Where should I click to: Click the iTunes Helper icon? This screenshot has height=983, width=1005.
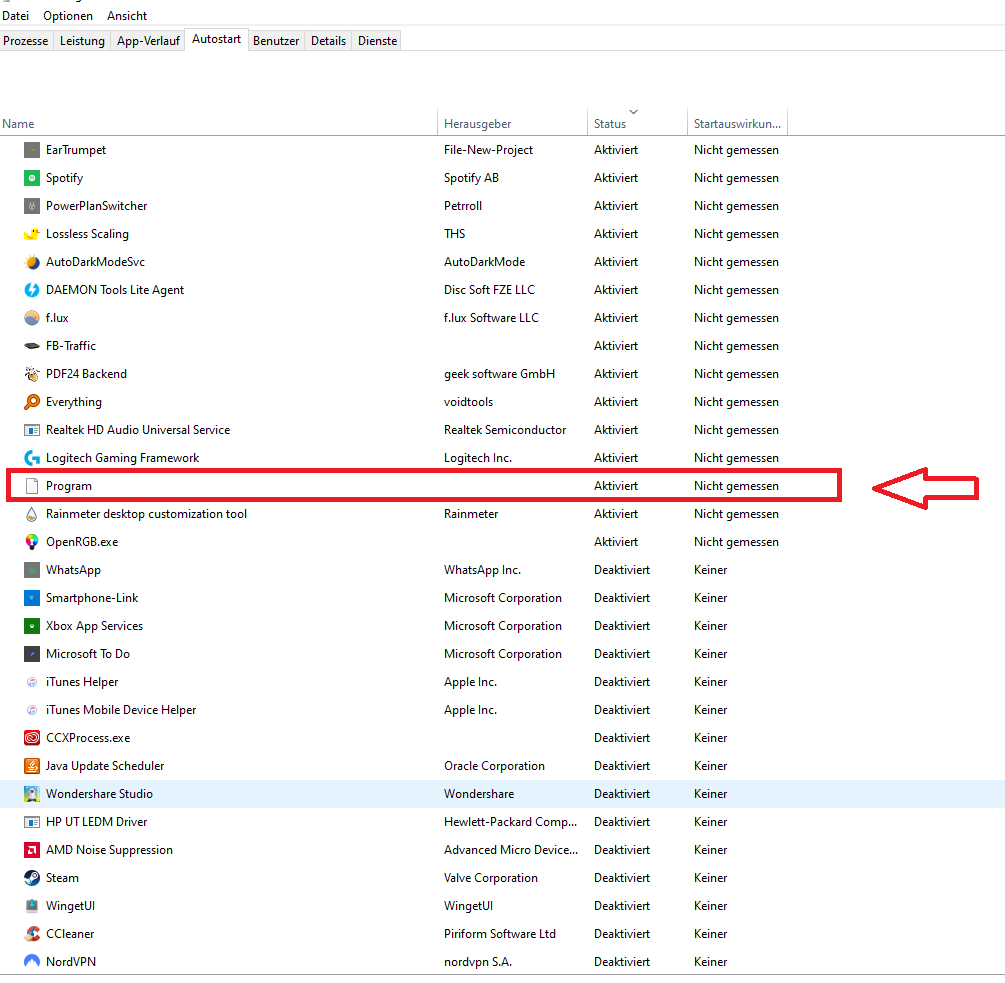click(x=31, y=682)
